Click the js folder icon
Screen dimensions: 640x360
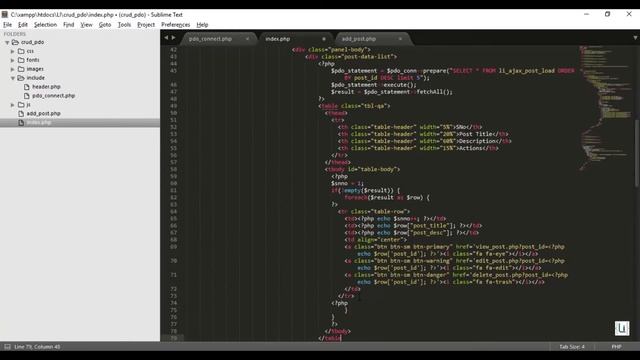[21, 104]
